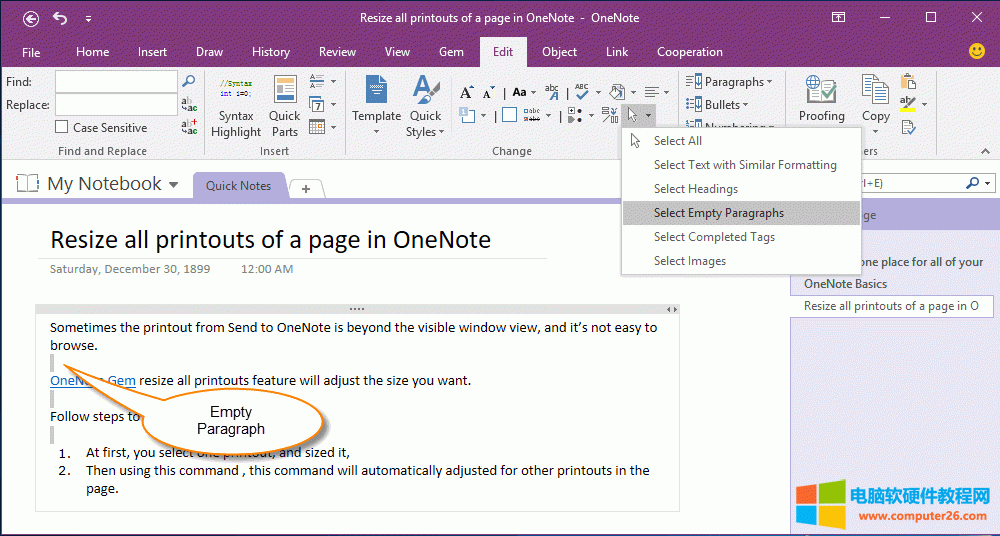Choose Select Headings from the menu
Viewport: 1000px width, 536px height.
click(695, 189)
